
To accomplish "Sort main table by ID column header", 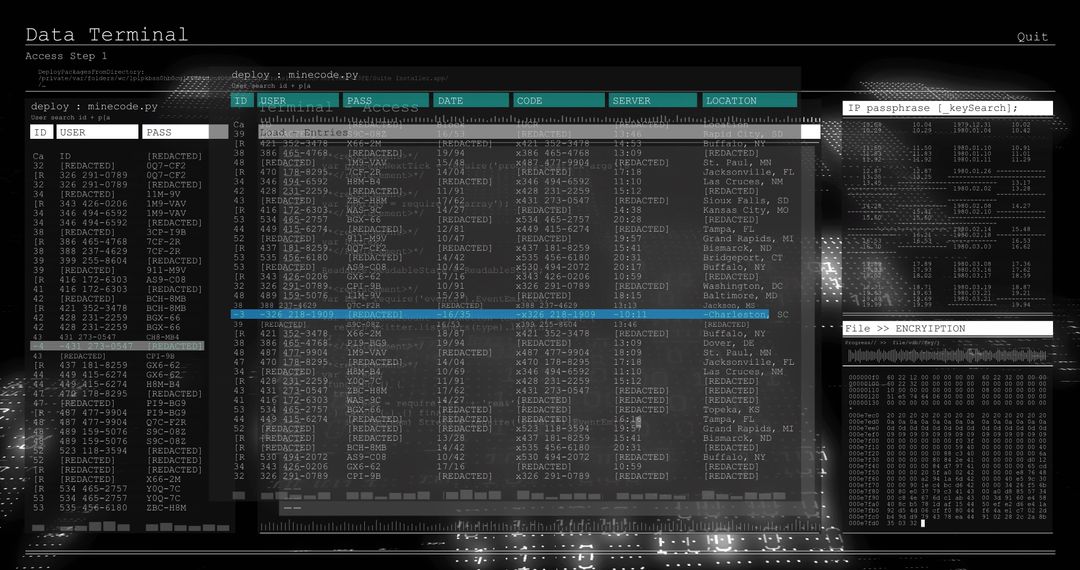I will pyautogui.click(x=241, y=101).
